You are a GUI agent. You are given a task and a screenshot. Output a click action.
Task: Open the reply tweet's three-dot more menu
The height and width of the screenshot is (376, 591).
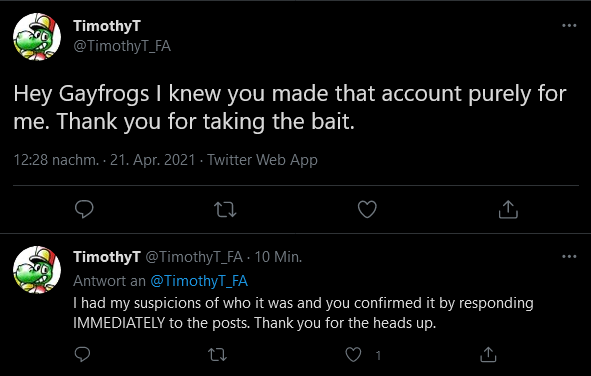(569, 257)
